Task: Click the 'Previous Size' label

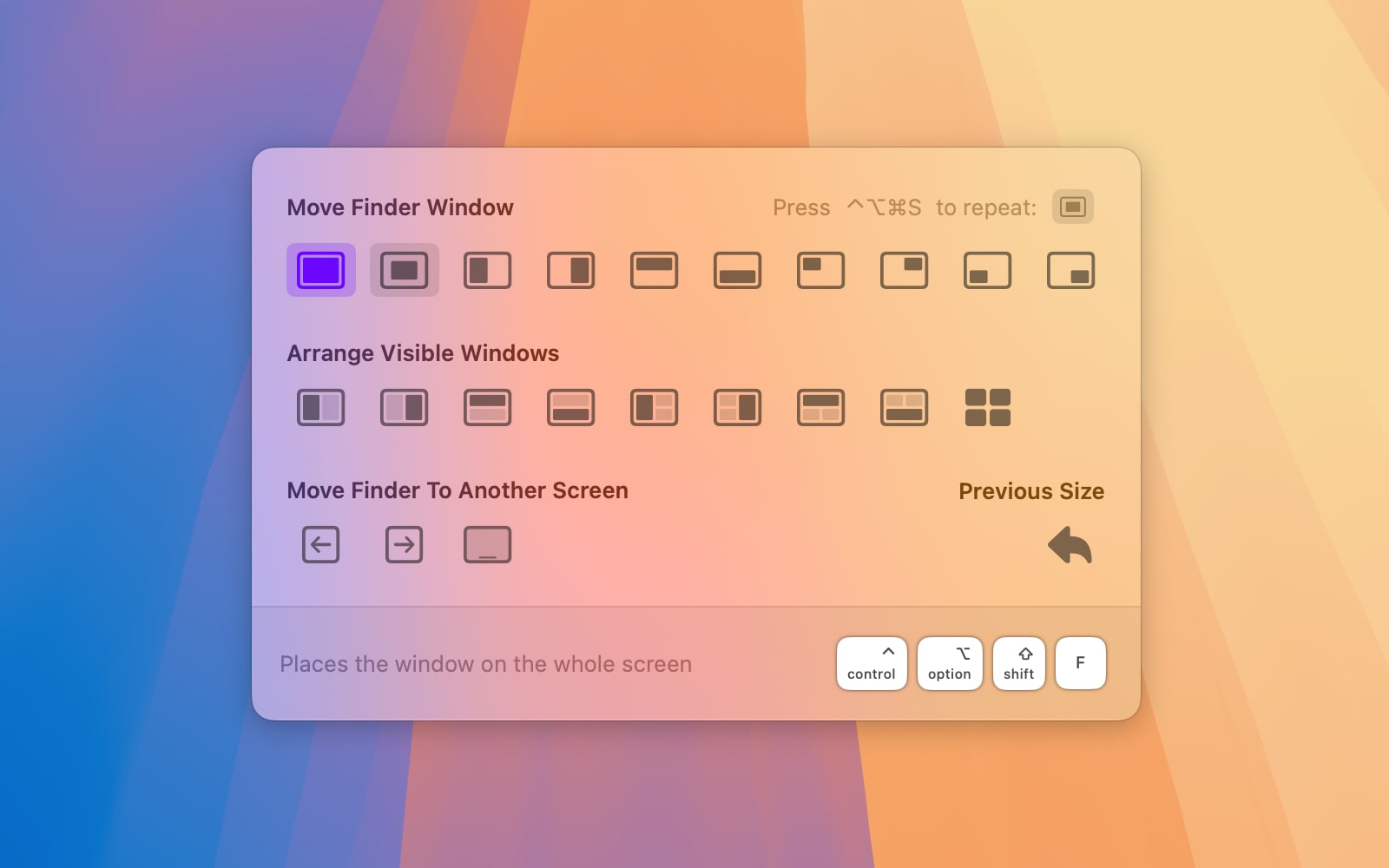Action: pos(1031,491)
